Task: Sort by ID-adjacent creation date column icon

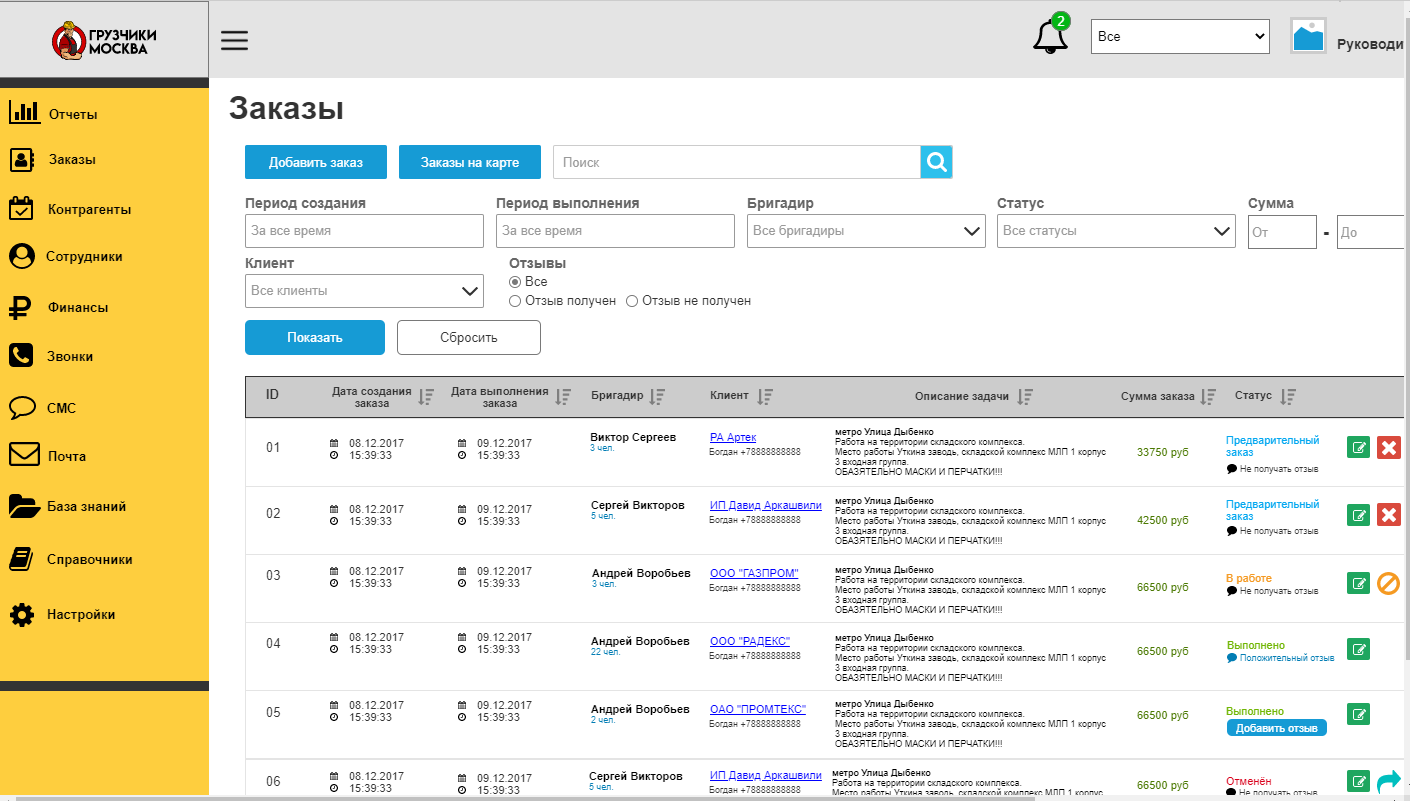Action: pyautogui.click(x=426, y=397)
